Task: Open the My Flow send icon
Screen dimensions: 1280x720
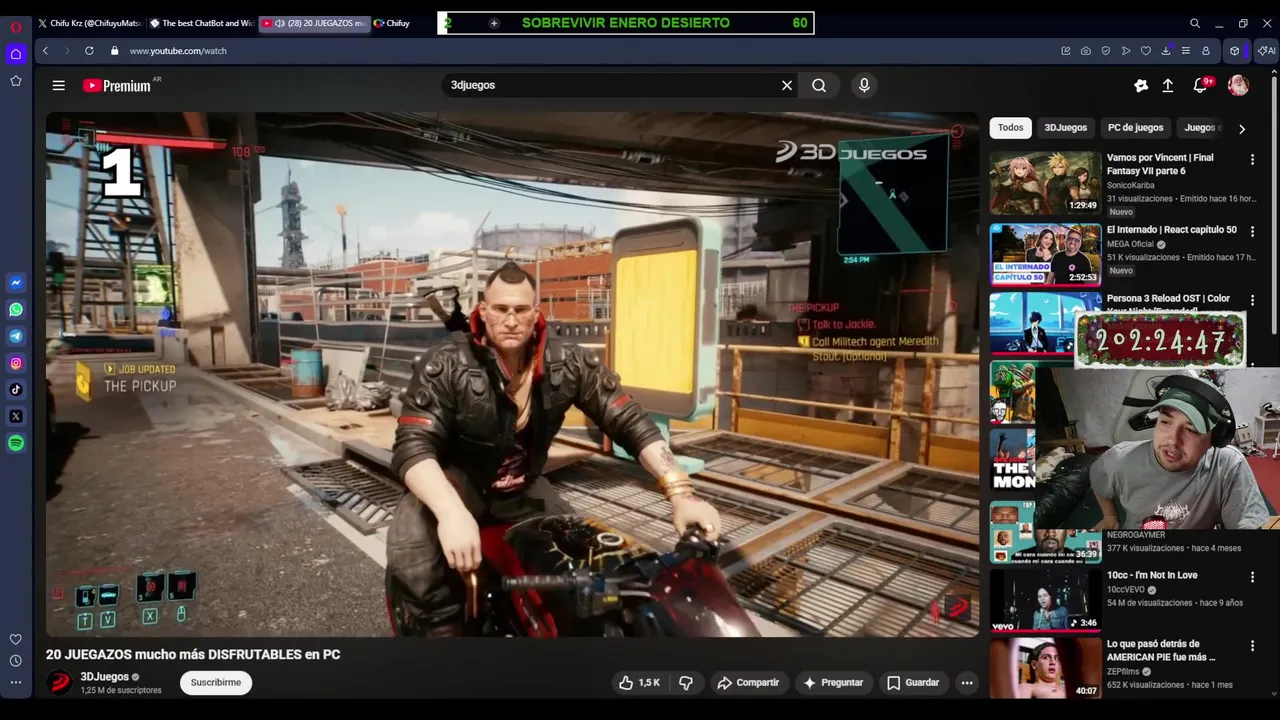Action: (1126, 50)
